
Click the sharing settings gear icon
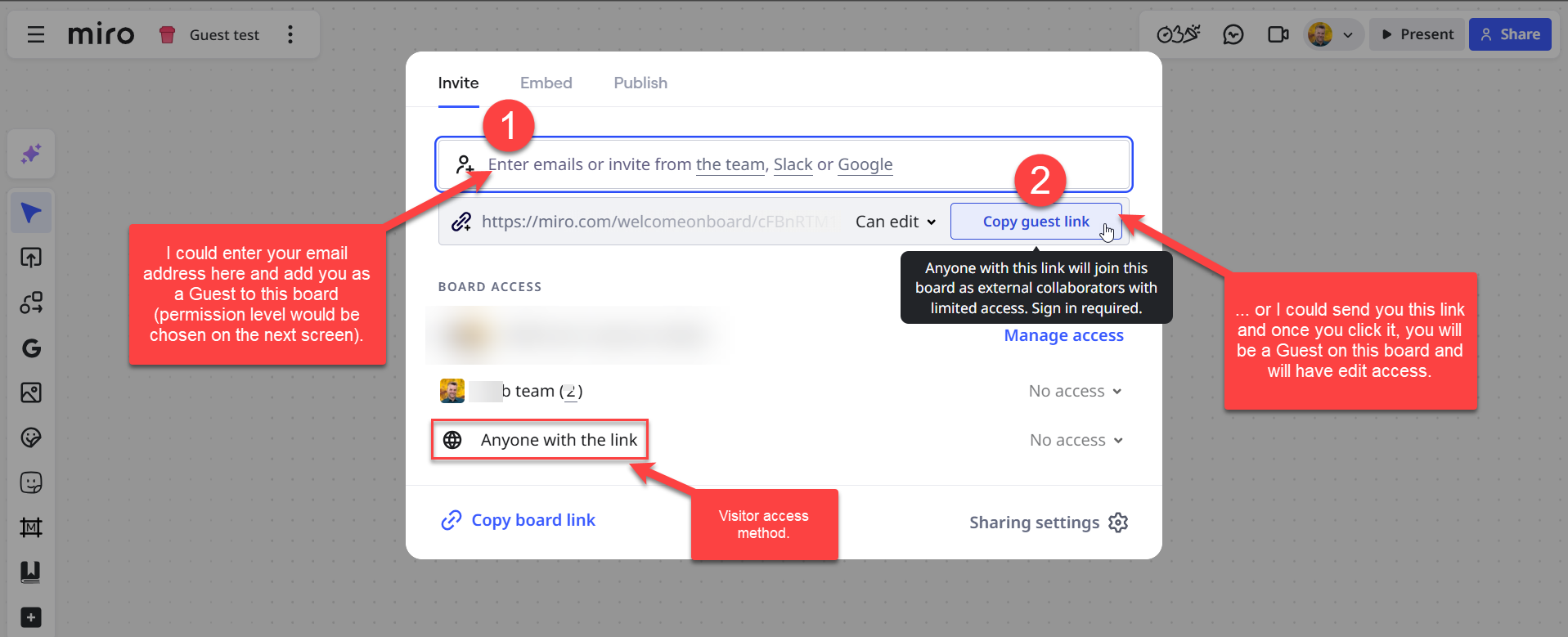pos(1118,523)
